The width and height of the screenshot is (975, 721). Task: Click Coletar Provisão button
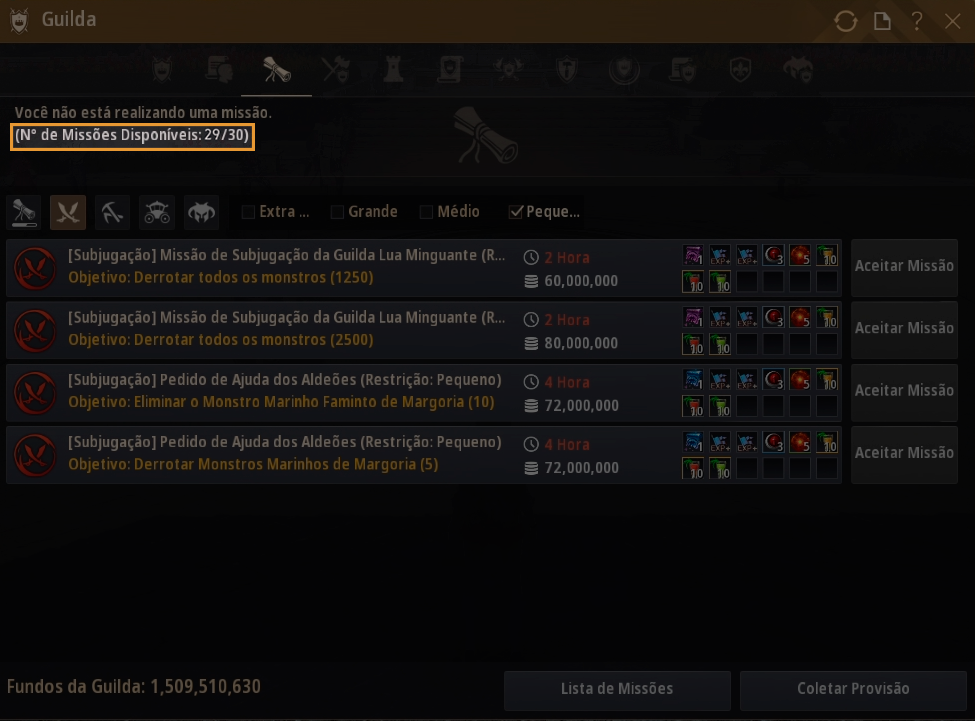[x=853, y=689]
